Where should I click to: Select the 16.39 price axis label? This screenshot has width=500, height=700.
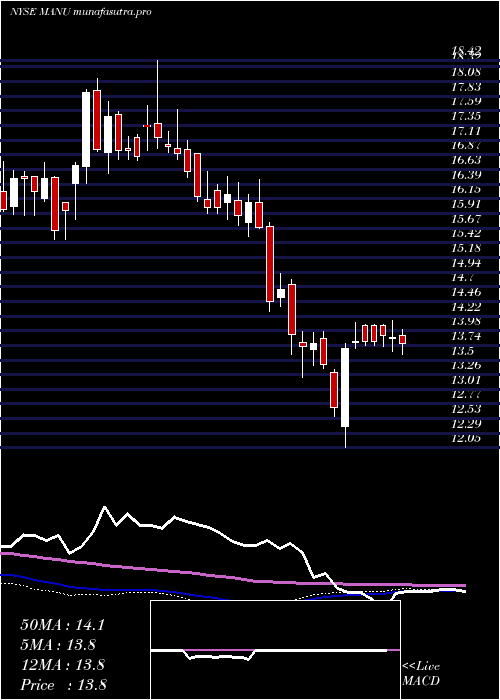pyautogui.click(x=466, y=175)
